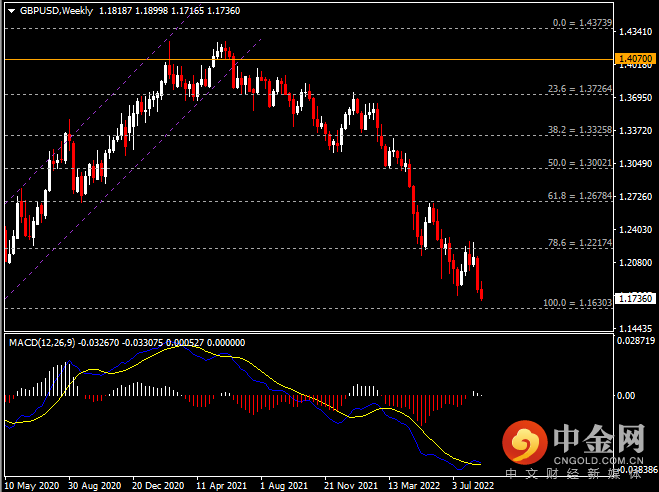Click the 10 May 2020 date label
659x492 pixels.
pos(33,484)
